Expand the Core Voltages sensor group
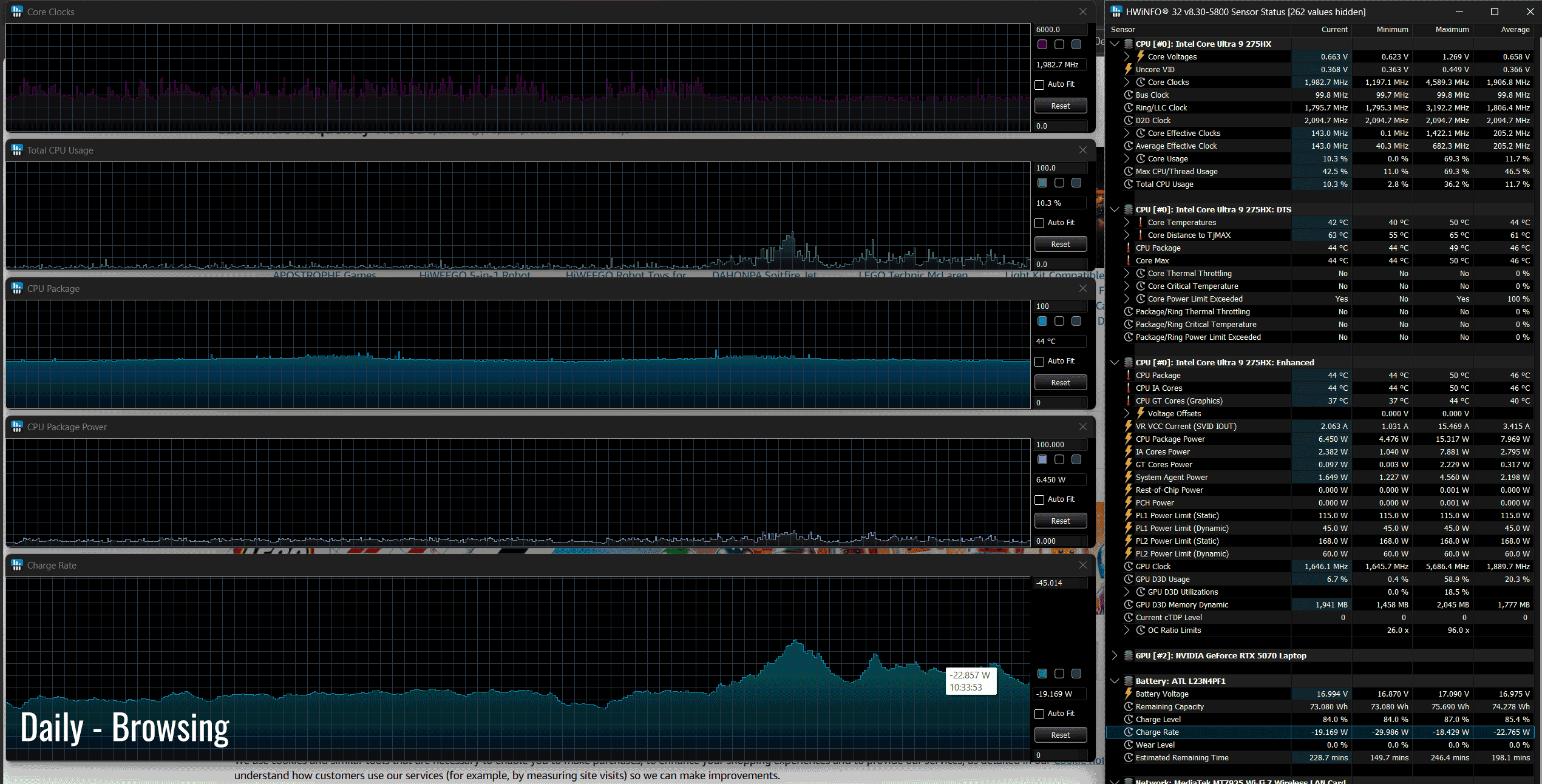 coord(1127,56)
